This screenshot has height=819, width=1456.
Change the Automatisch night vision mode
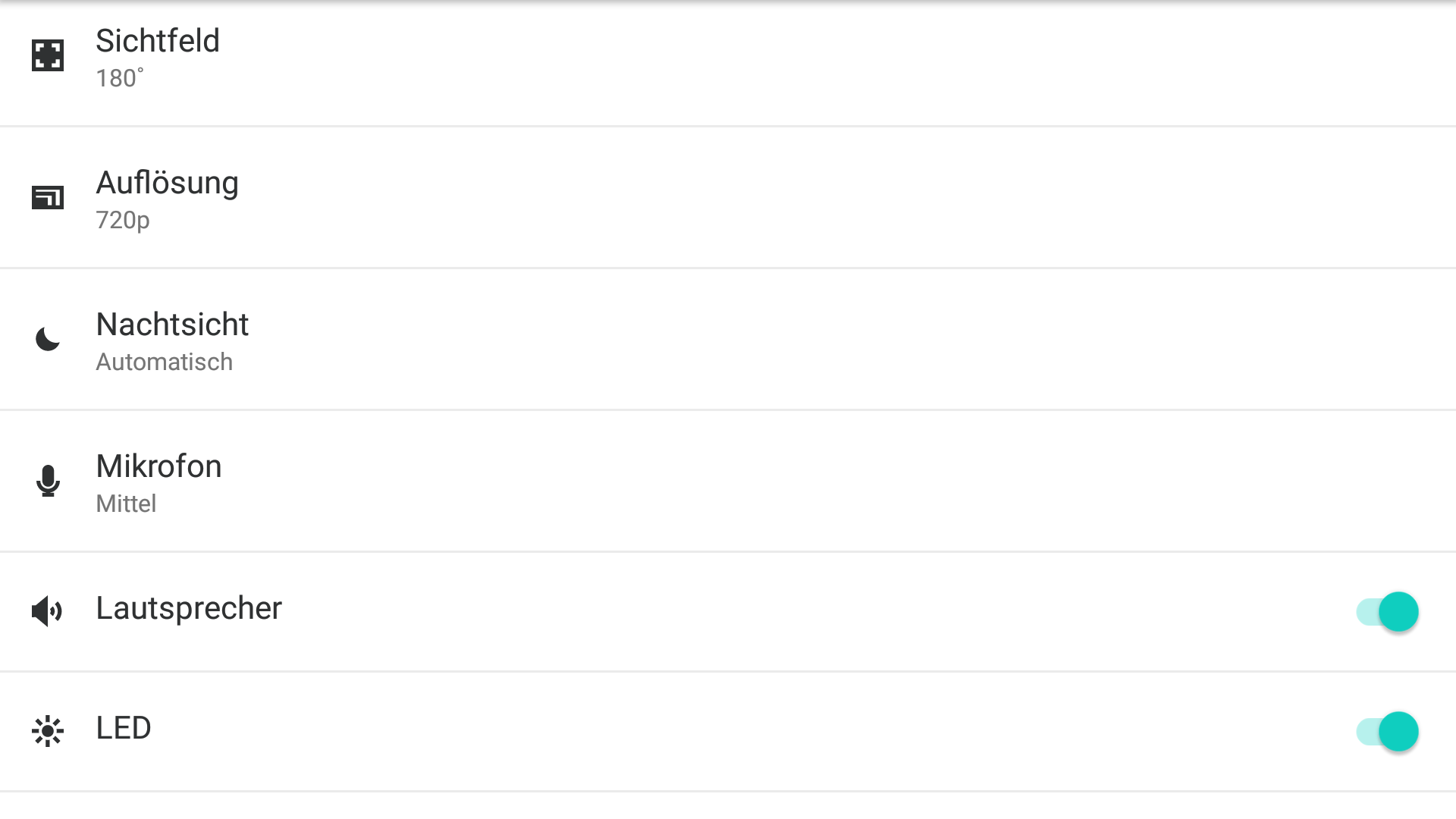[x=164, y=362]
